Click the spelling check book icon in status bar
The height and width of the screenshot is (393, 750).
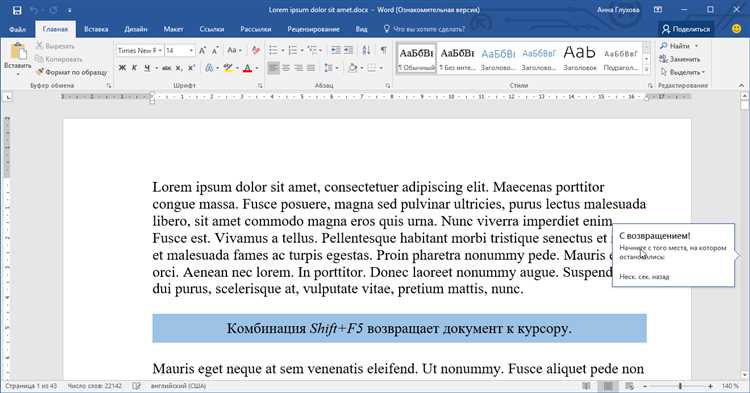tap(136, 386)
